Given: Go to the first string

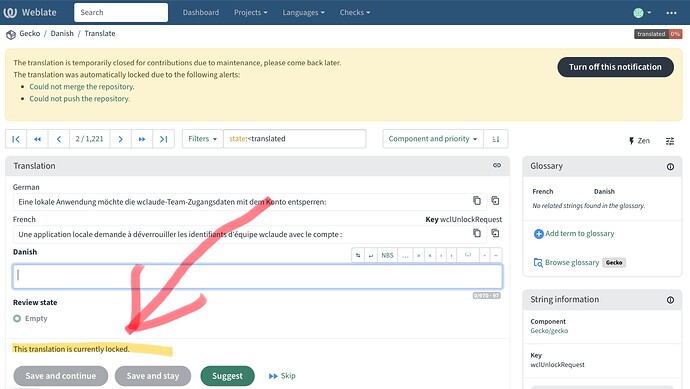Looking at the screenshot, I should click(x=16, y=139).
